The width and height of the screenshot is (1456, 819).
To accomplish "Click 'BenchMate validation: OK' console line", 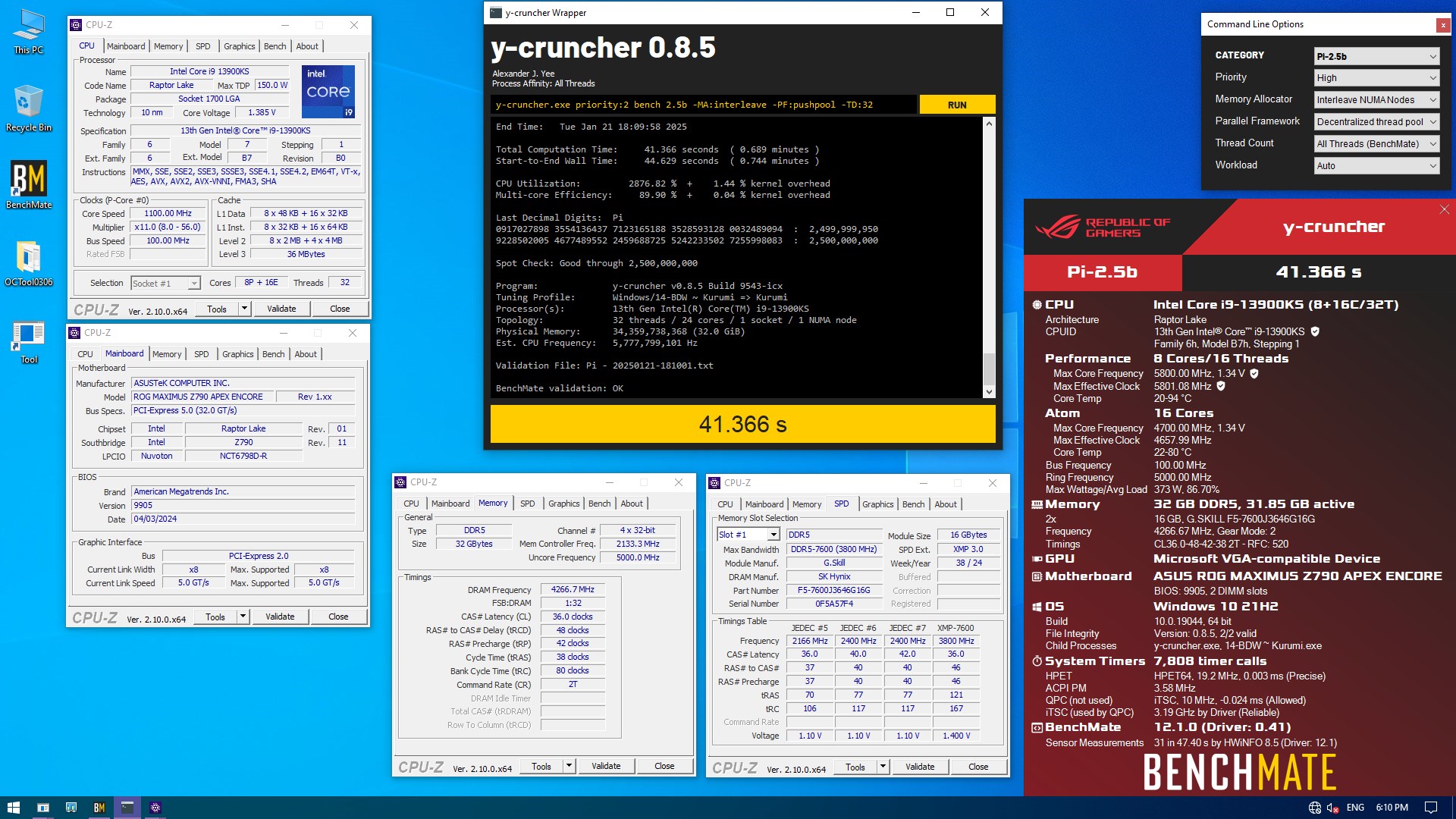I will [560, 388].
